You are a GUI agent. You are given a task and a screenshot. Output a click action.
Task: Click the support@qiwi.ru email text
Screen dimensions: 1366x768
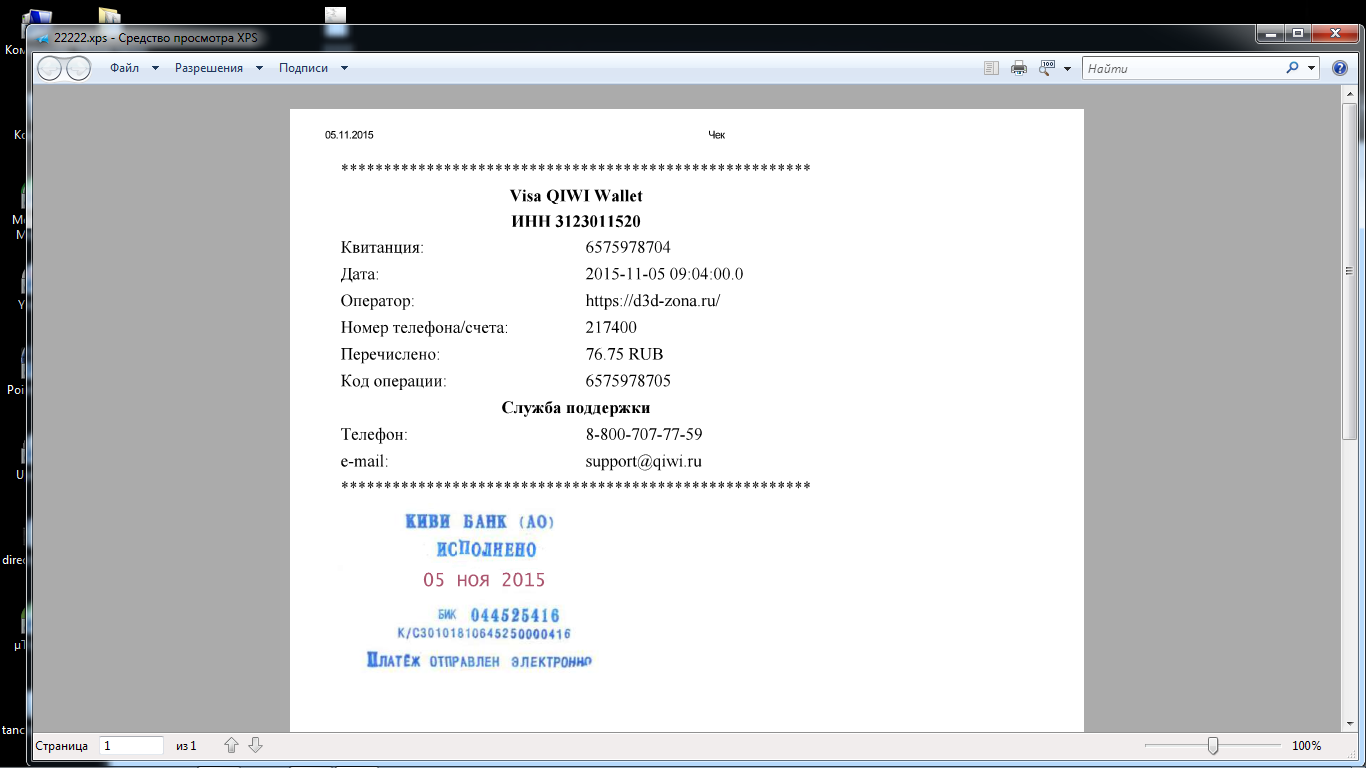pyautogui.click(x=643, y=462)
